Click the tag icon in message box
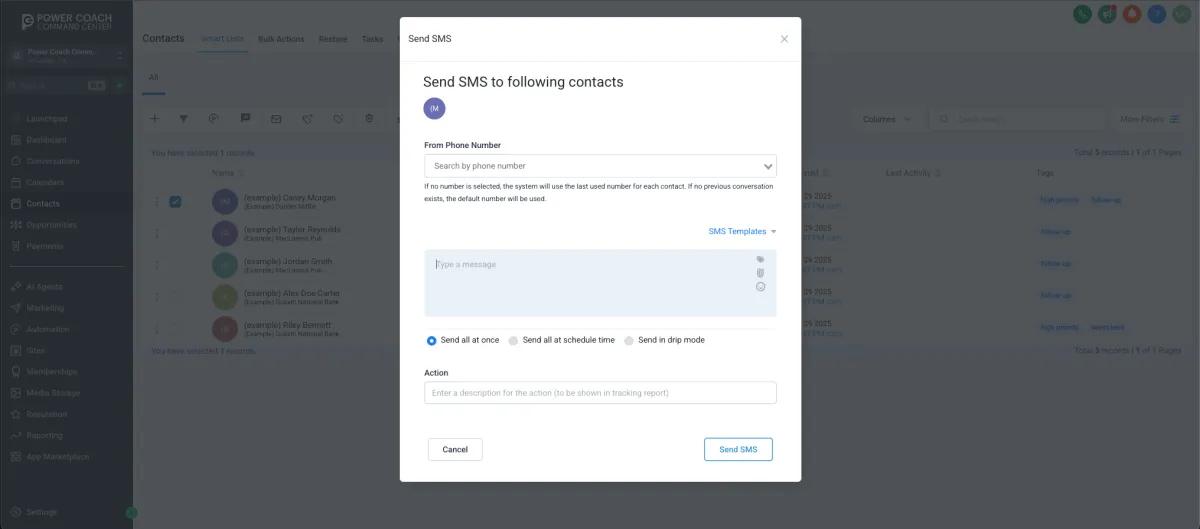Screen dimensions: 1200x529 tap(760, 259)
